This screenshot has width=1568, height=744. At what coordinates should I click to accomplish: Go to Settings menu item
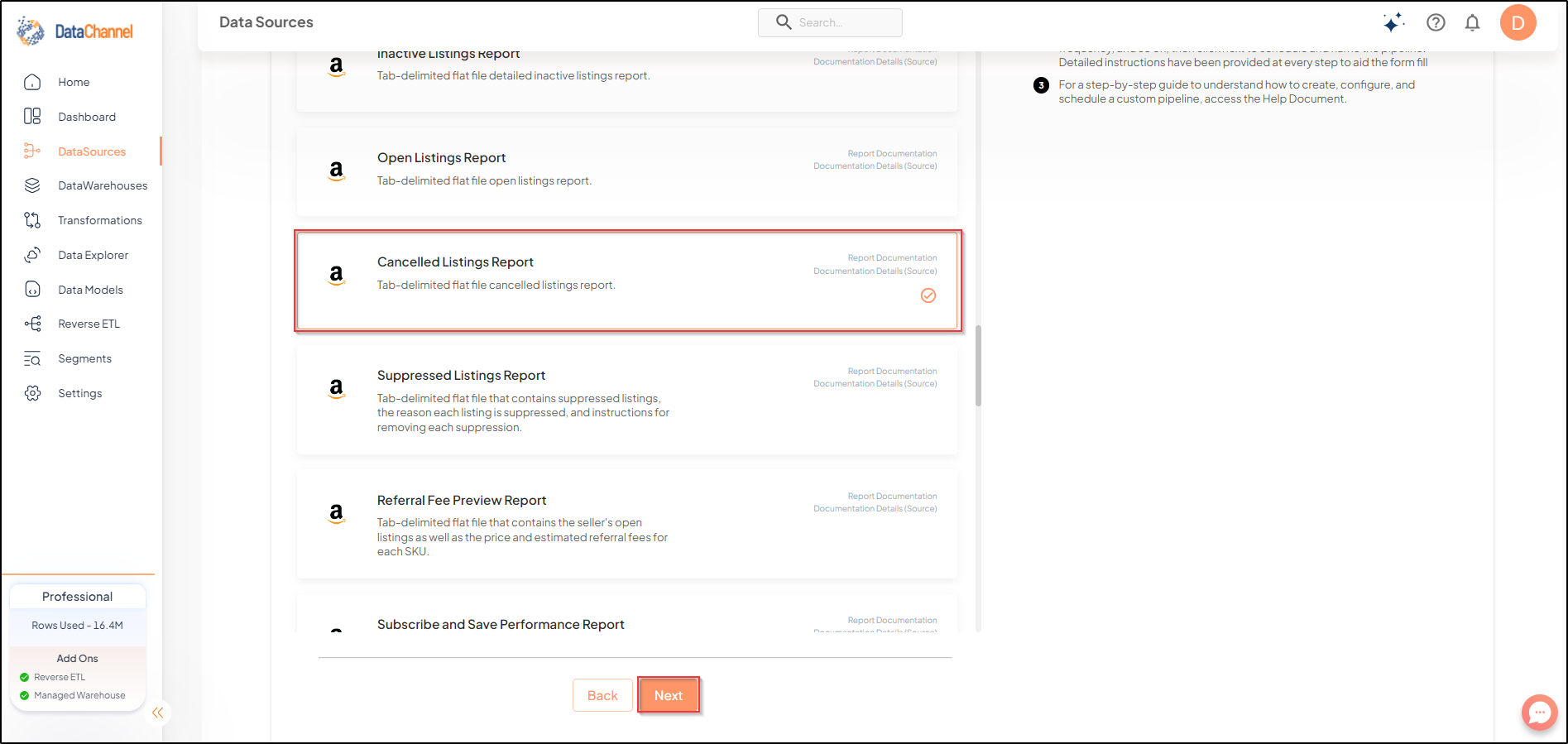click(x=79, y=393)
